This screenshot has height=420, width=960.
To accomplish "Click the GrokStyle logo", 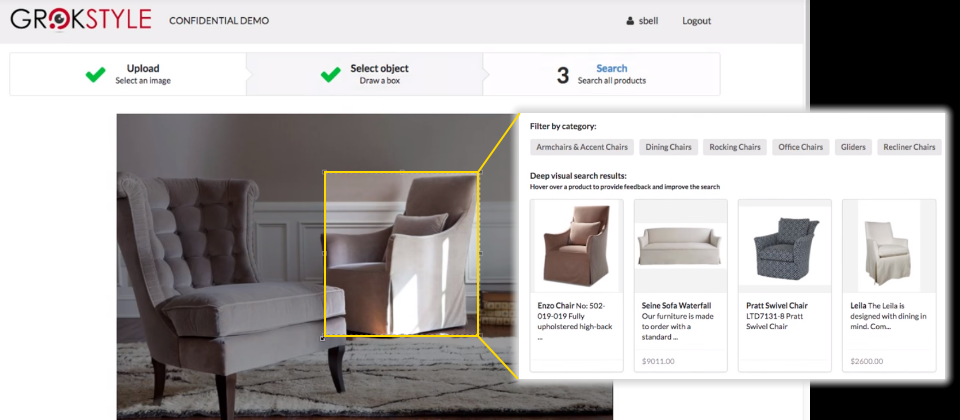I will [x=81, y=20].
